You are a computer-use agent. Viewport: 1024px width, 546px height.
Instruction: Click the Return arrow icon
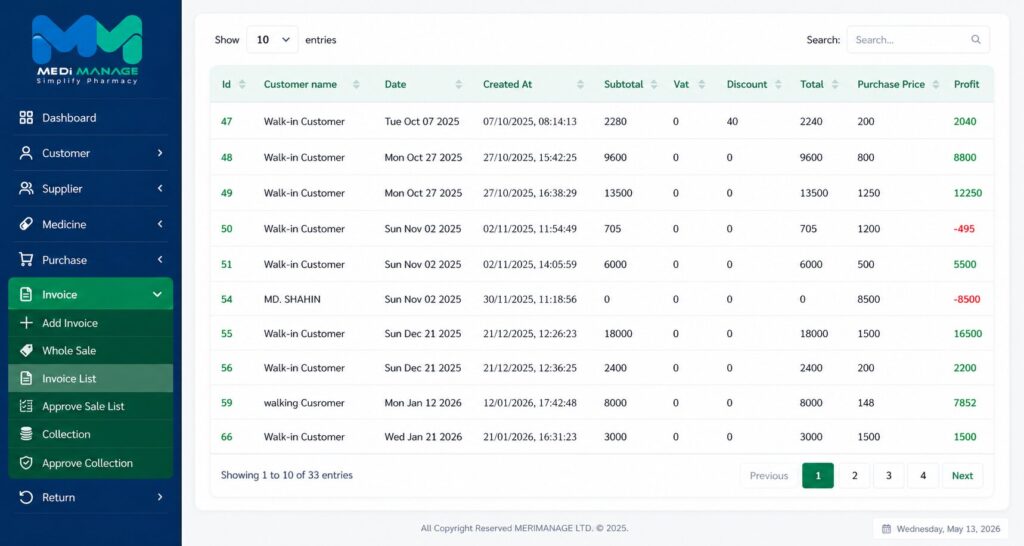coord(26,497)
